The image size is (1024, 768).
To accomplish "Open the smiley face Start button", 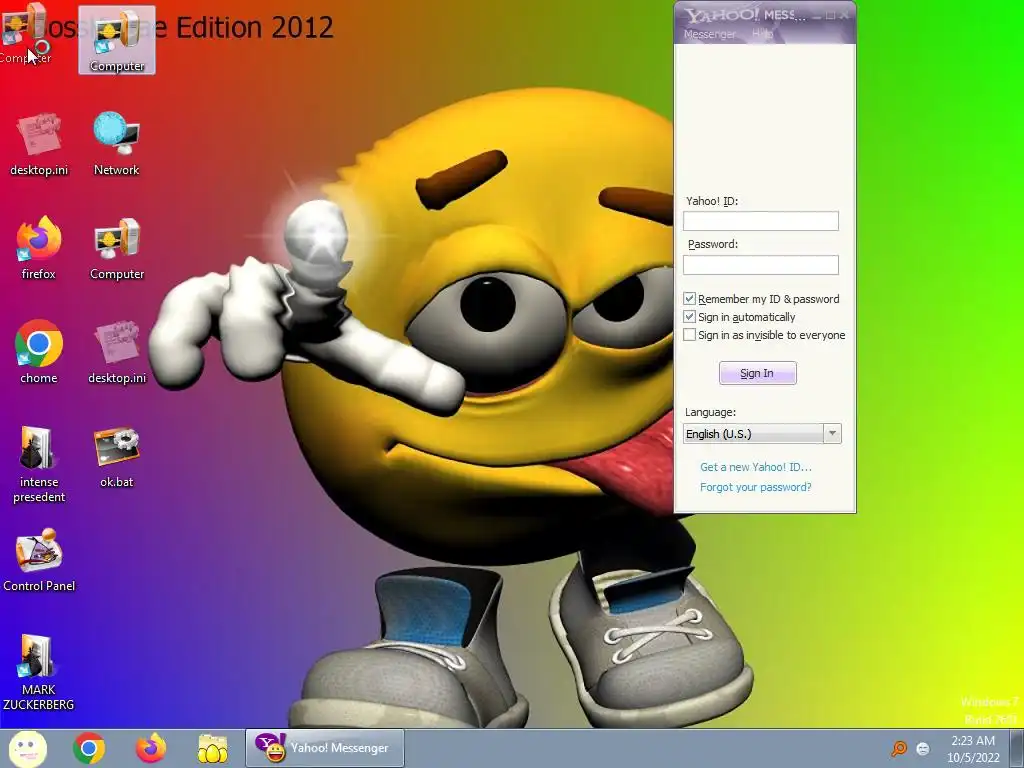I will click(x=27, y=748).
